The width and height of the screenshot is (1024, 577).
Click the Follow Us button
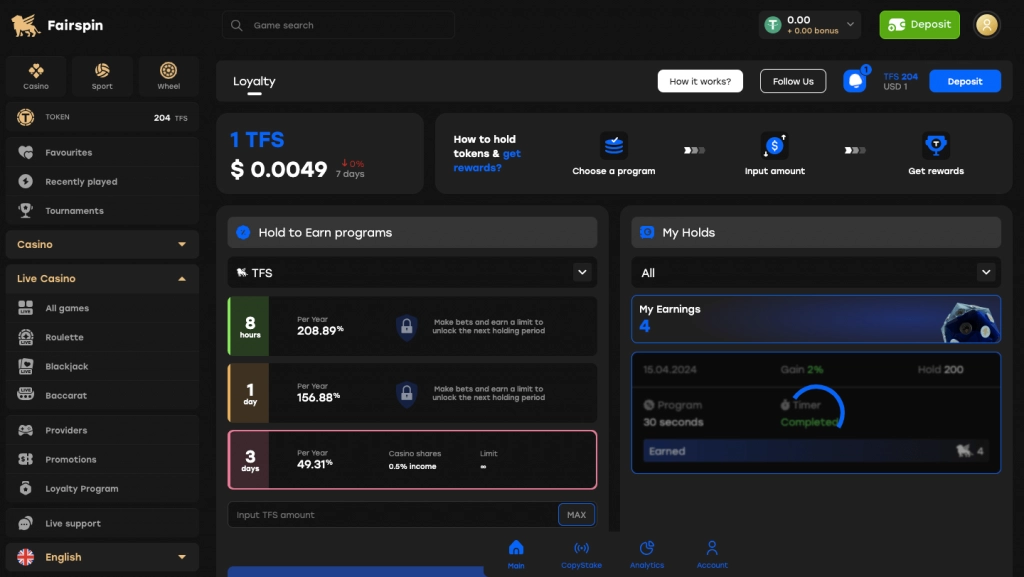(793, 81)
